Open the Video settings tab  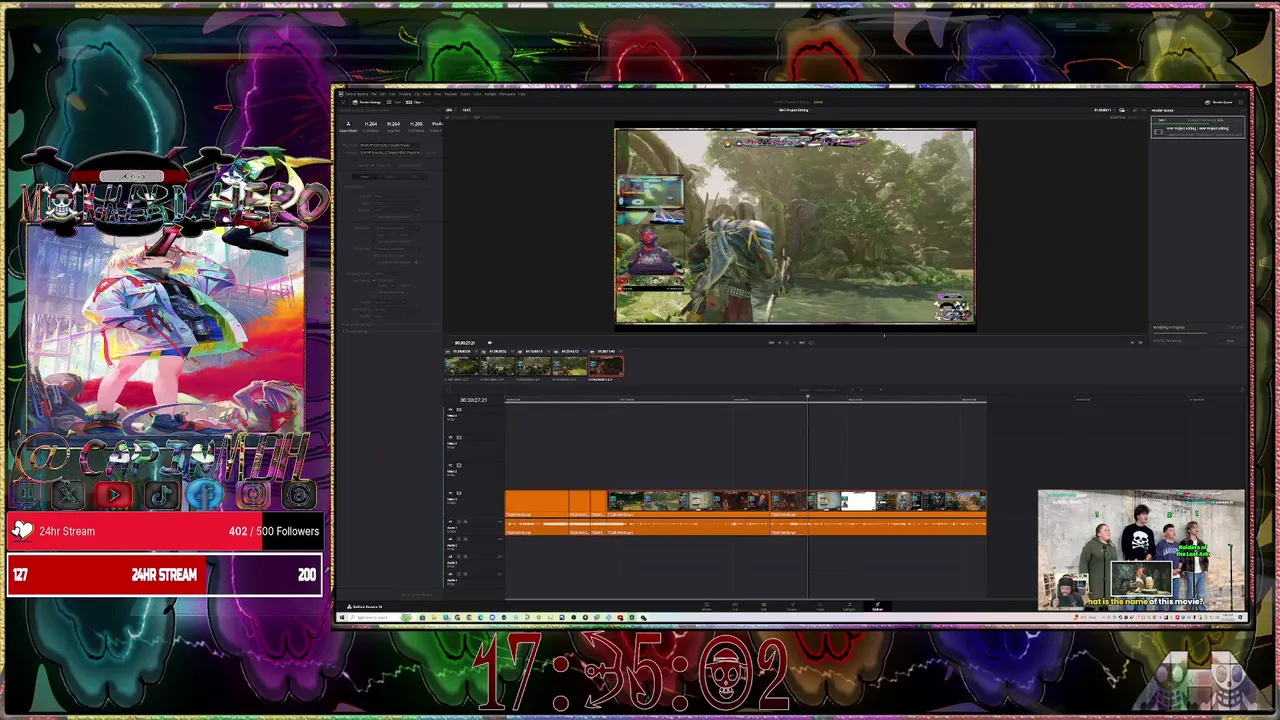pos(365,177)
